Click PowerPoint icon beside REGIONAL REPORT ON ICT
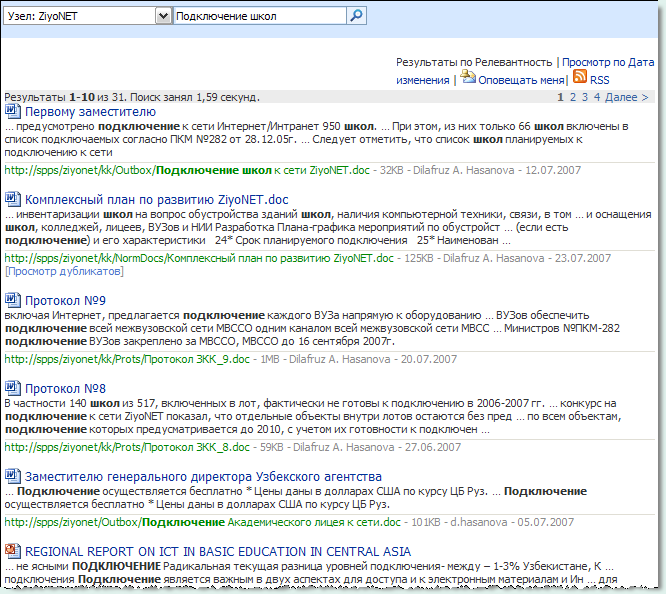The image size is (666, 594). coord(12,551)
